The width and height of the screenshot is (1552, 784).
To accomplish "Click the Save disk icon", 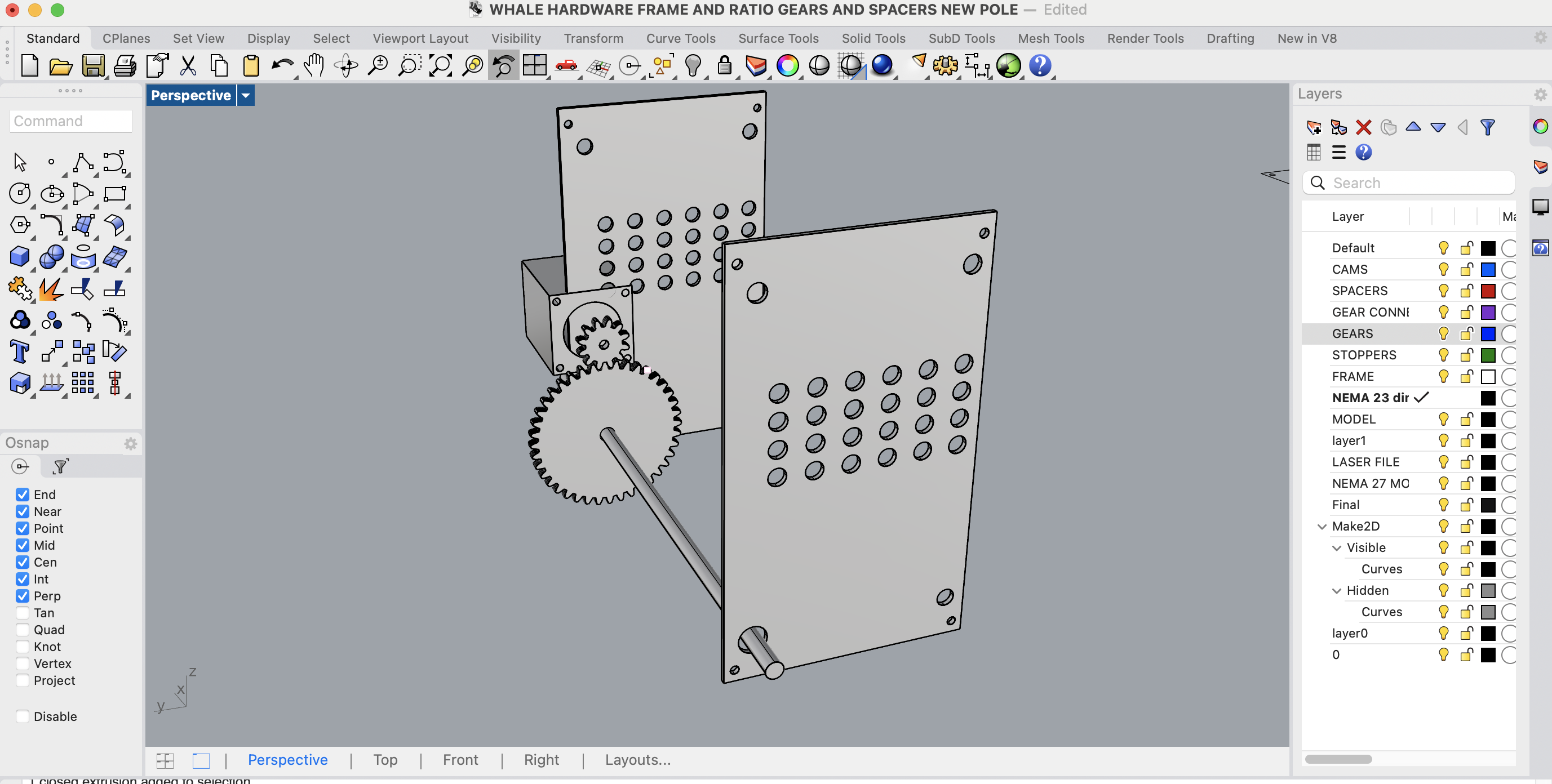I will click(93, 66).
